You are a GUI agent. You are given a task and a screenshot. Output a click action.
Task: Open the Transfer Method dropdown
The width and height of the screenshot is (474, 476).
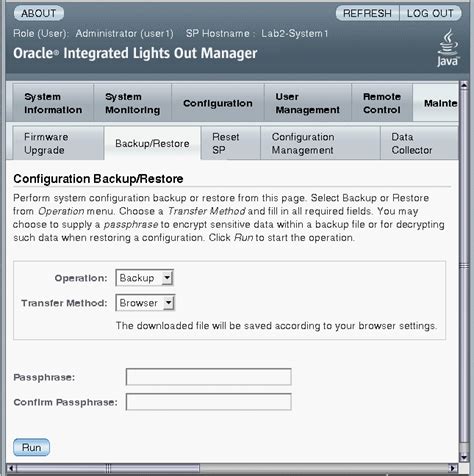coord(145,303)
